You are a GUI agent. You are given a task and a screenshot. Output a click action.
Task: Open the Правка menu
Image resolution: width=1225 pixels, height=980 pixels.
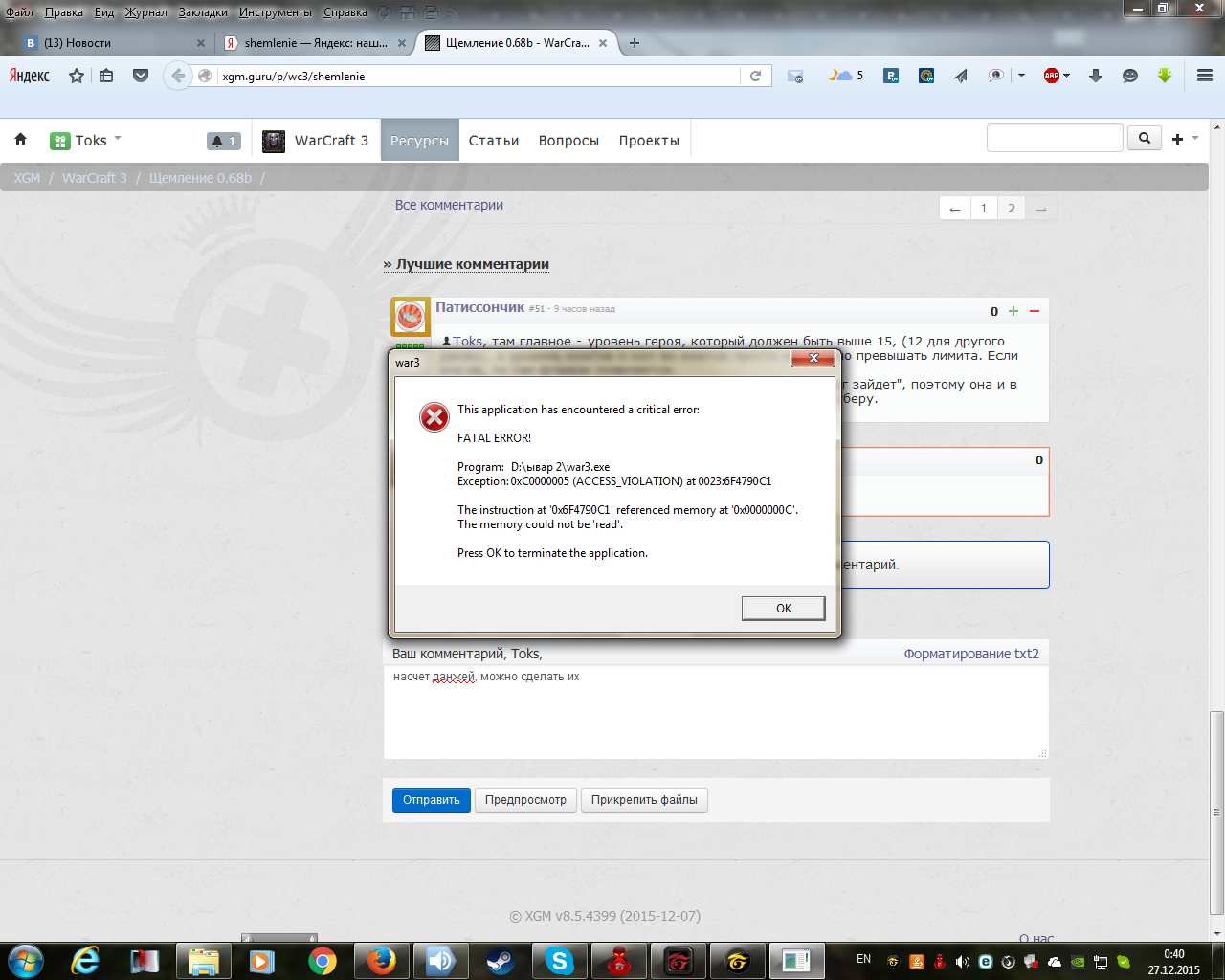tap(64, 12)
